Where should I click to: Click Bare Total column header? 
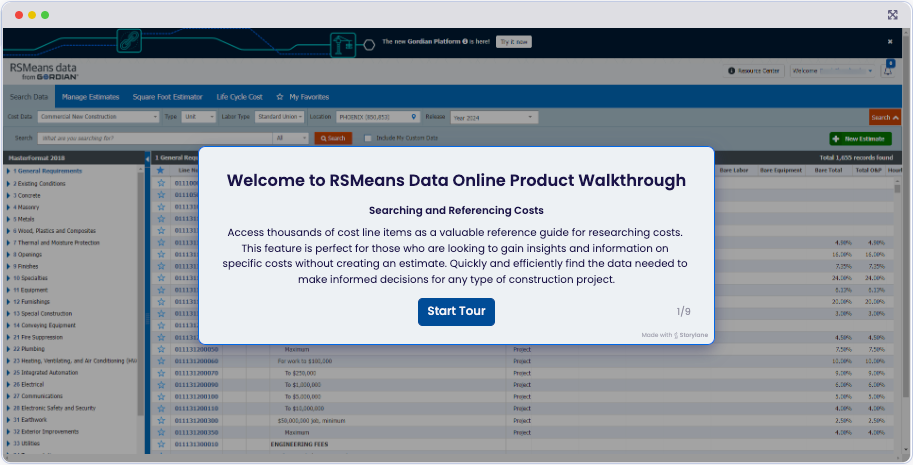[828, 171]
